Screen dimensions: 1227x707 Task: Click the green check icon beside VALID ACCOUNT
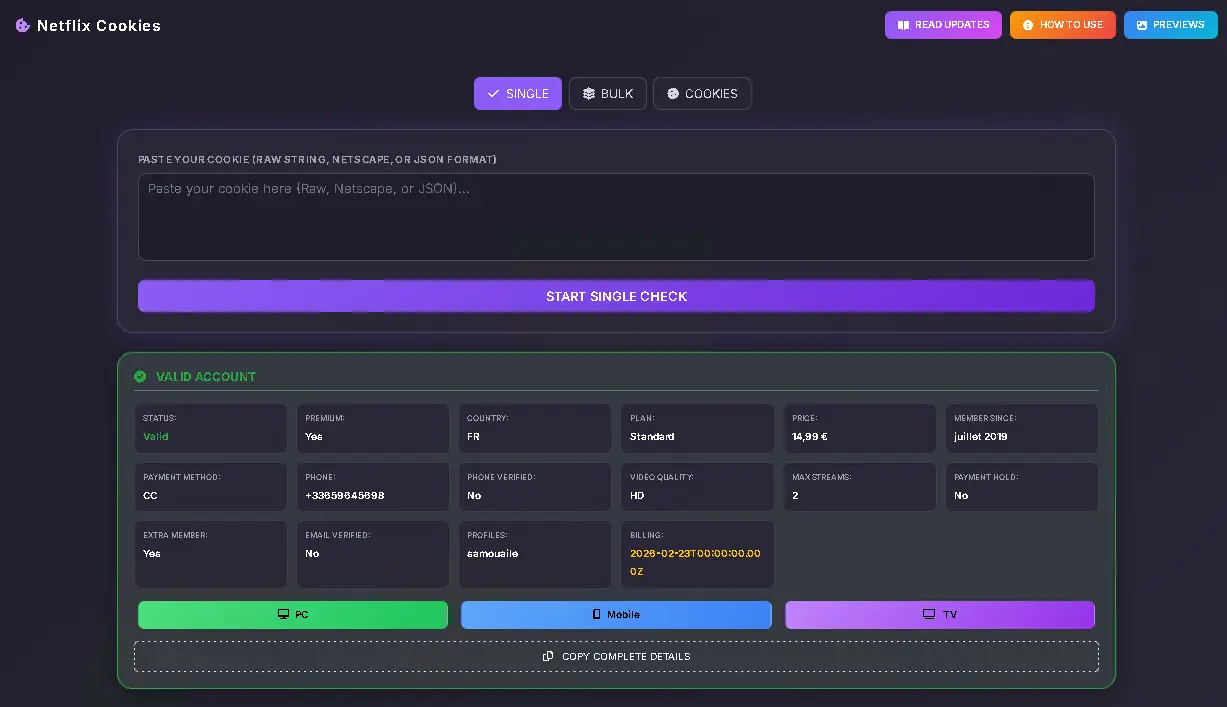pyautogui.click(x=140, y=376)
